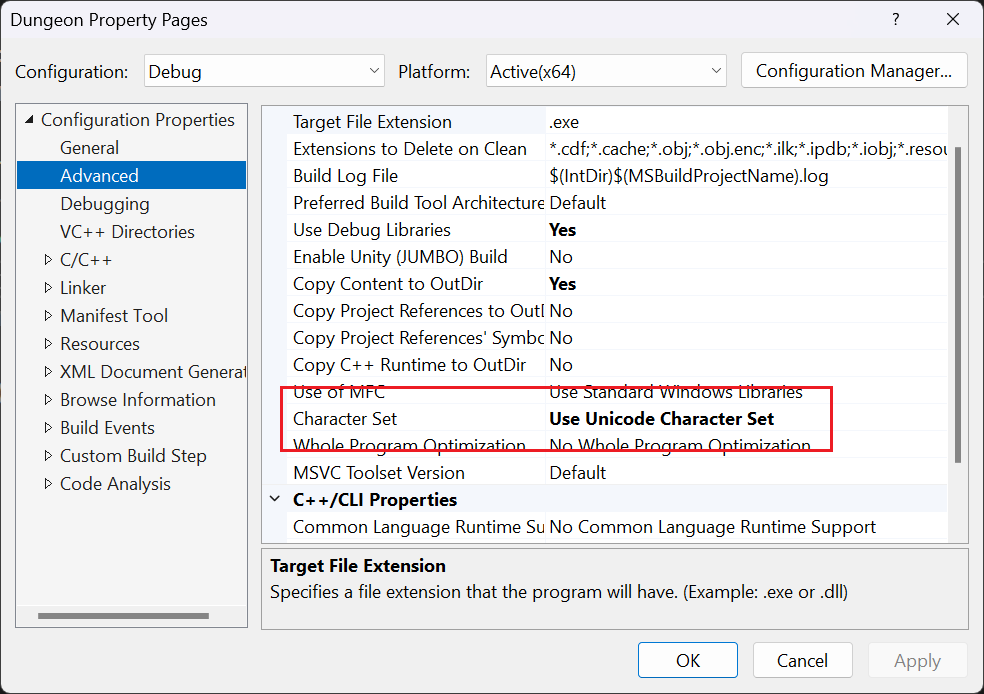Expand the Linker tree node

(48, 288)
